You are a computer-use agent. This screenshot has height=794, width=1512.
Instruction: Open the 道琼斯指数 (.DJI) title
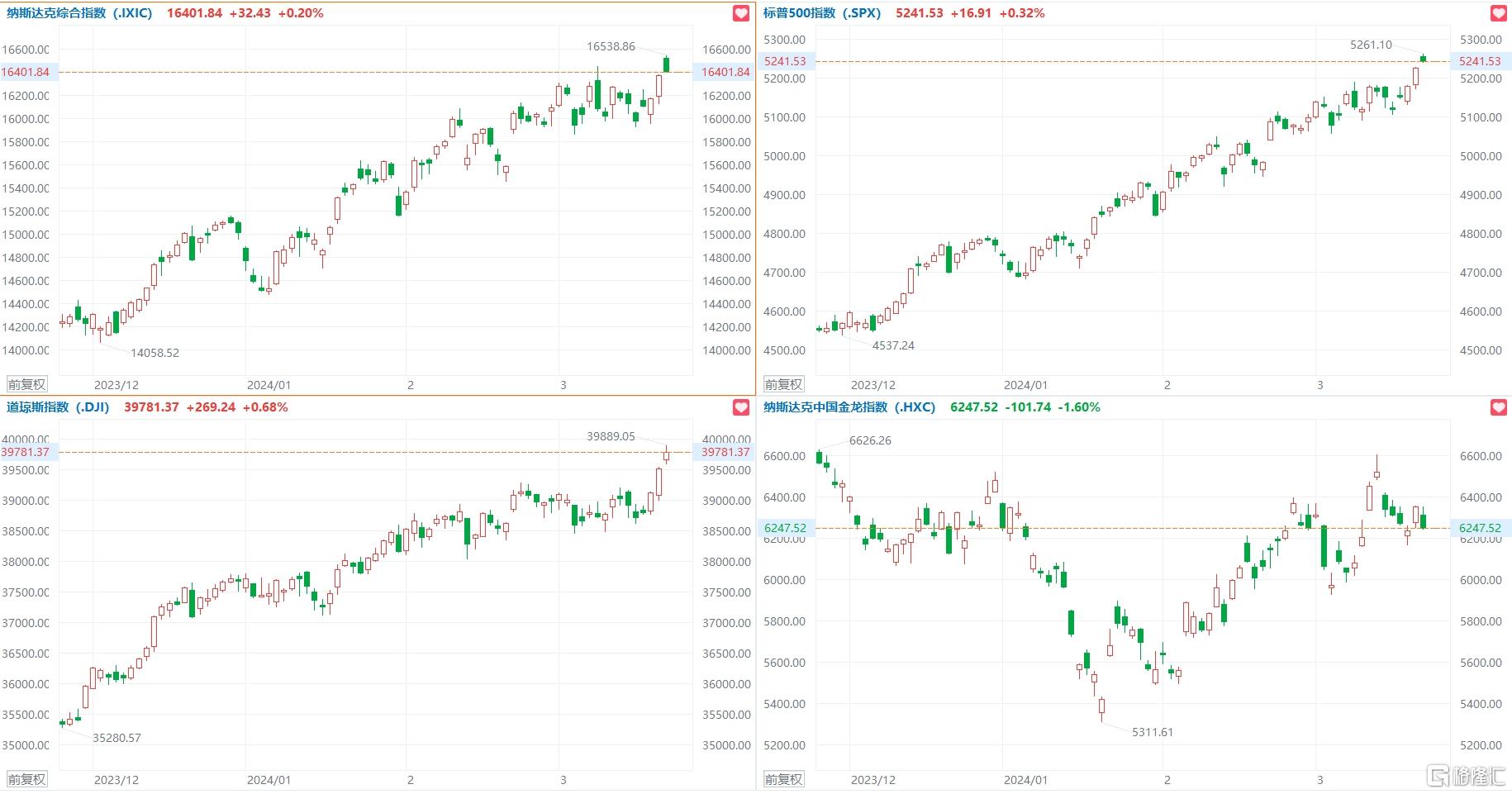(58, 407)
